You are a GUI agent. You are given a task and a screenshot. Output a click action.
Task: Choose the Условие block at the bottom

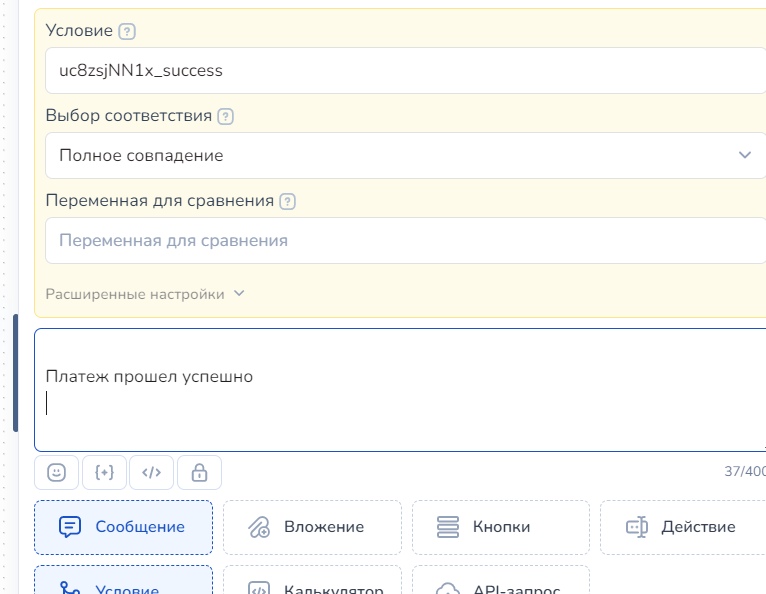click(124, 583)
